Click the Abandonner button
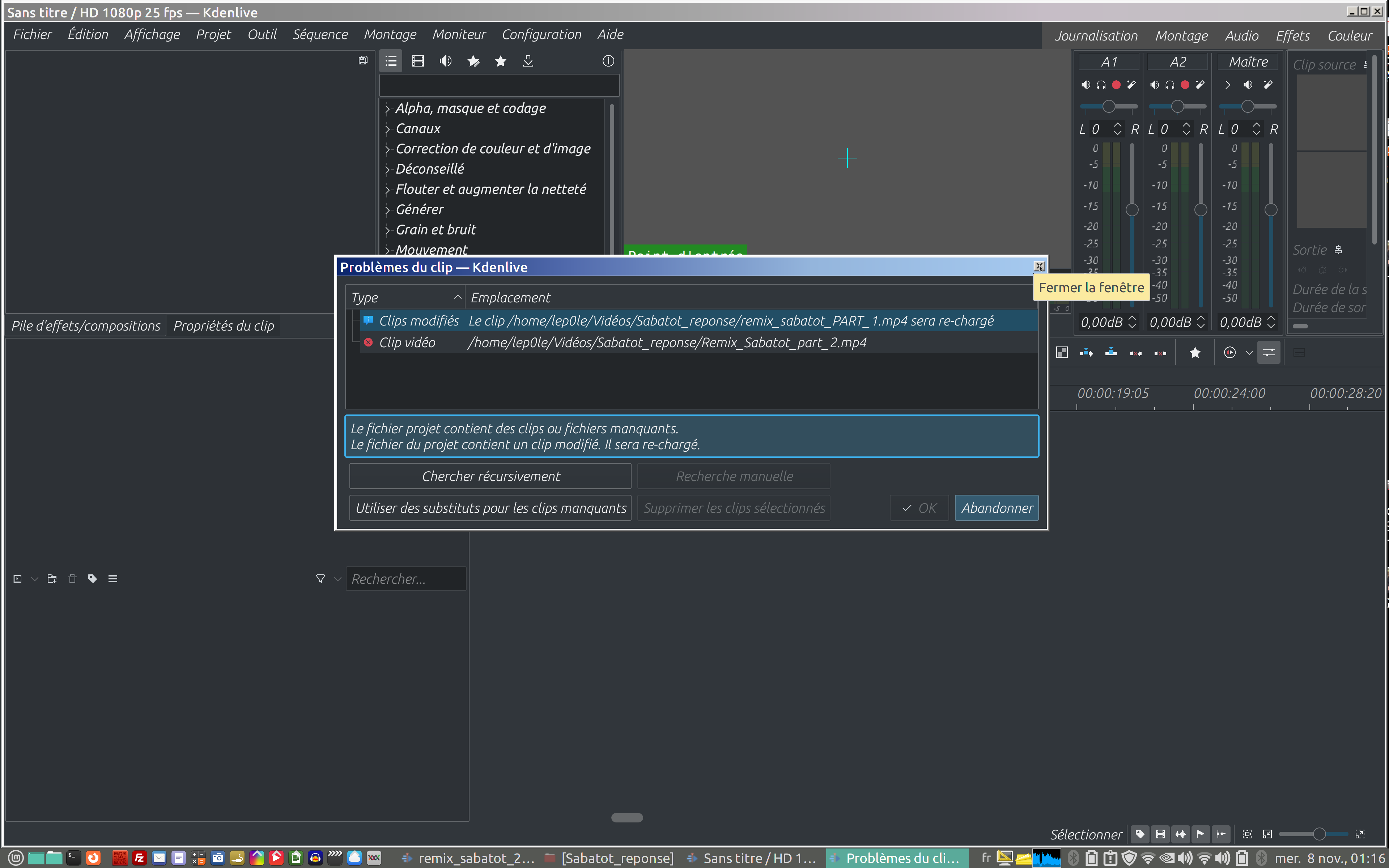1389x868 pixels. coord(997,508)
